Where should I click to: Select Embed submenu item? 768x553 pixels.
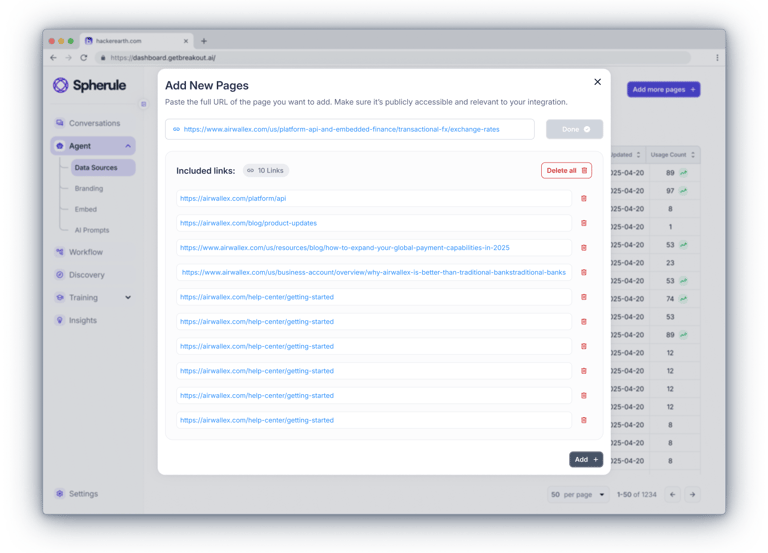coord(86,209)
